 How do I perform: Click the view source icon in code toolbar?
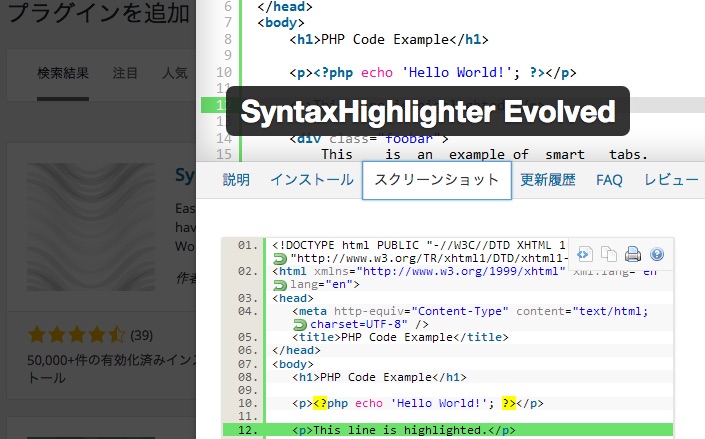click(584, 254)
